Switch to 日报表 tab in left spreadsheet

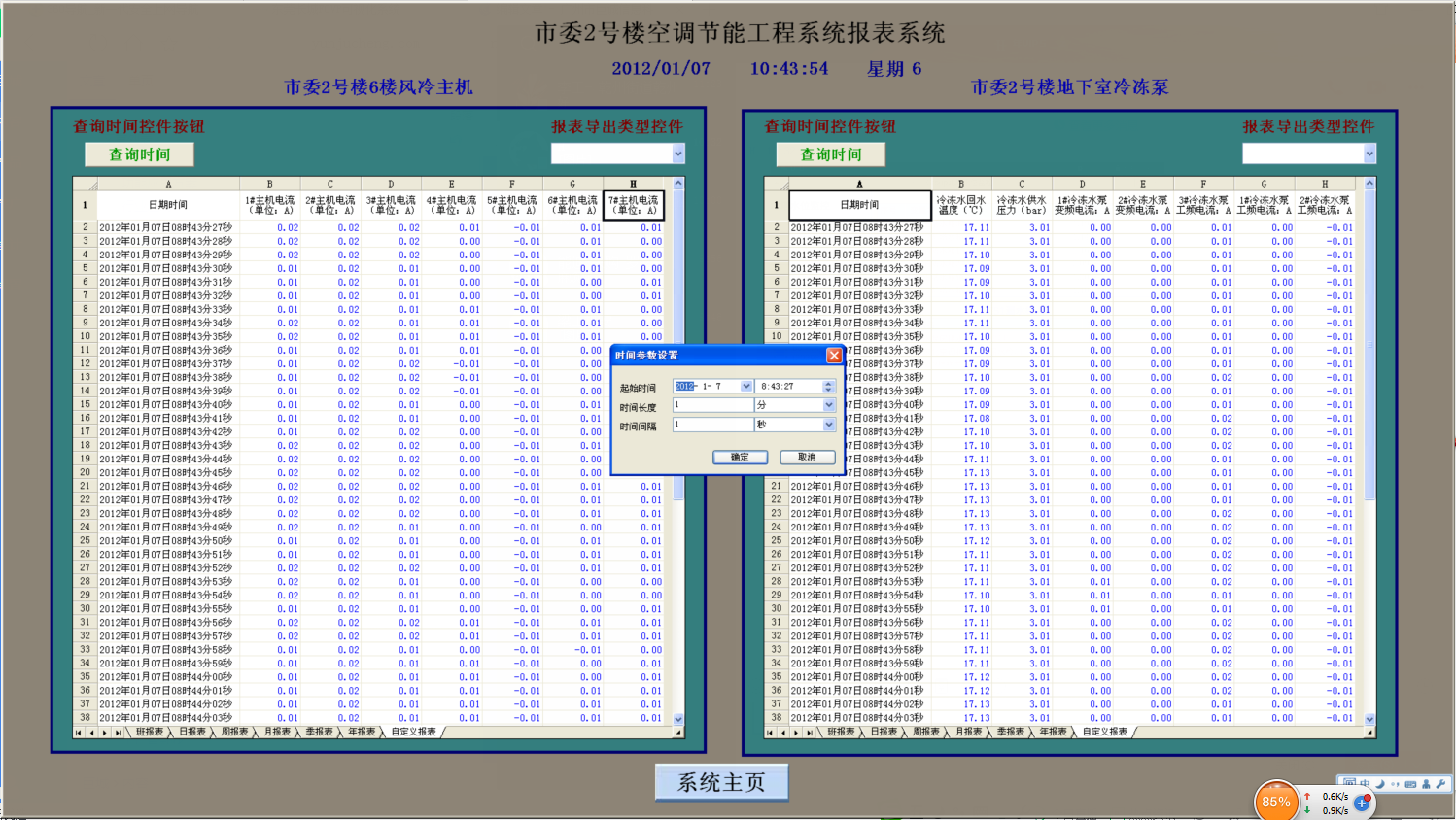(192, 733)
